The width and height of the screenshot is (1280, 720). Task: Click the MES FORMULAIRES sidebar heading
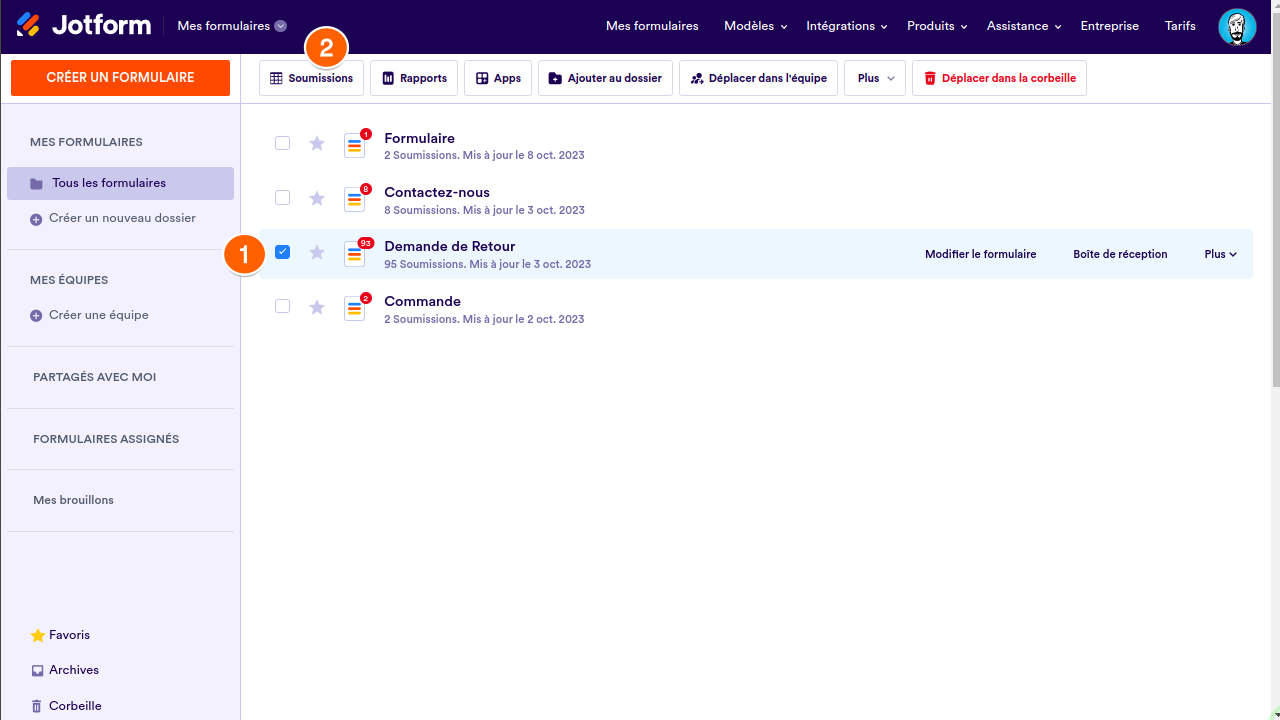pyautogui.click(x=86, y=142)
